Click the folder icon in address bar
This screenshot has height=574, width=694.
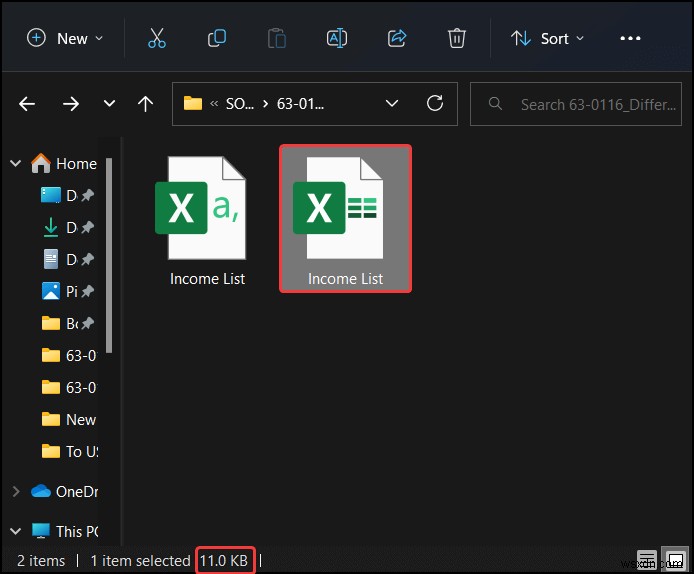pyautogui.click(x=193, y=104)
